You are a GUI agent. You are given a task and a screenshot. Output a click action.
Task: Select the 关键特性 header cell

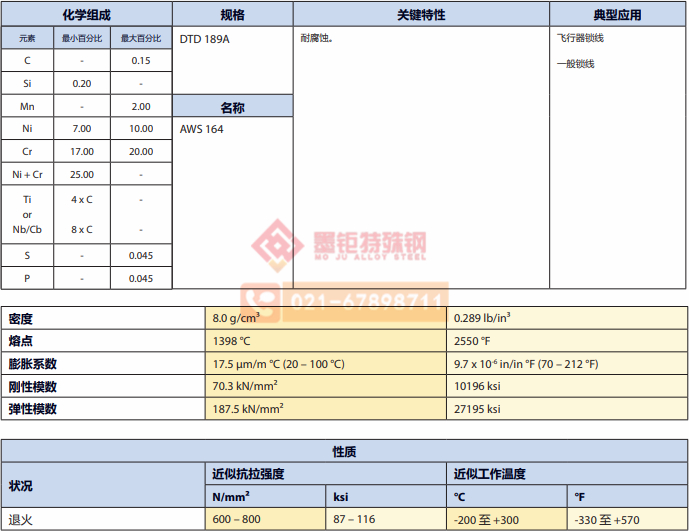[x=421, y=15]
